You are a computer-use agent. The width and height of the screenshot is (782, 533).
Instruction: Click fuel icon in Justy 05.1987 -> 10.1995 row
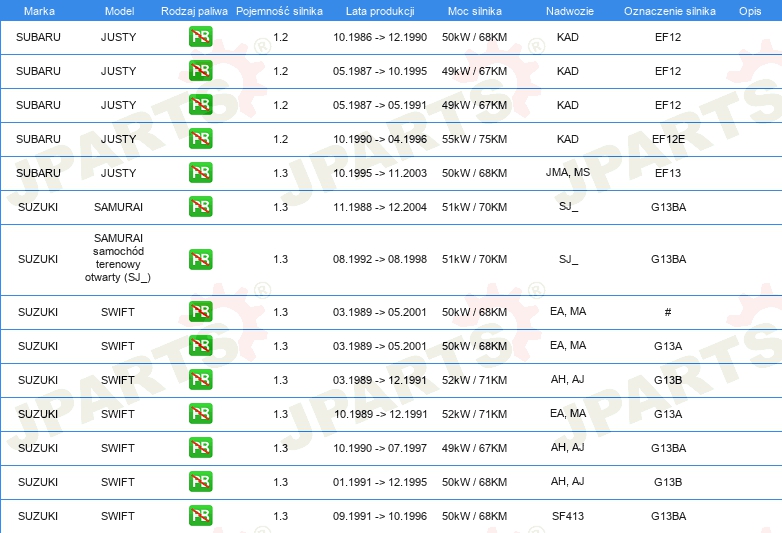[200, 71]
